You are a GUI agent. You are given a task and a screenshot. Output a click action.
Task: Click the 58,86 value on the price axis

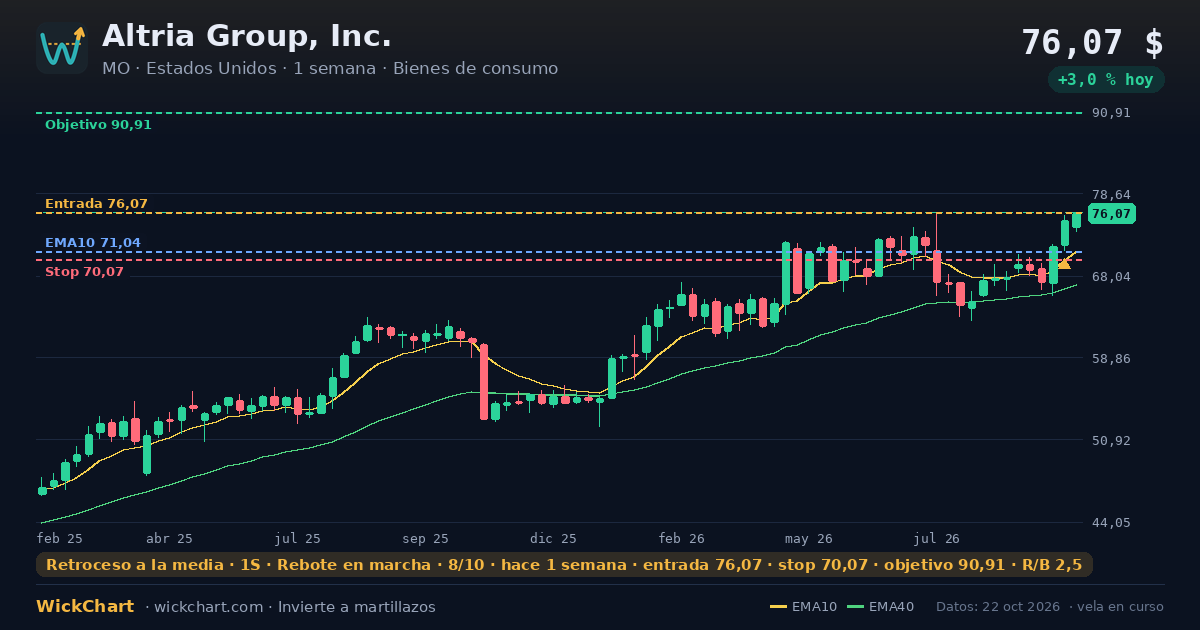point(1111,358)
